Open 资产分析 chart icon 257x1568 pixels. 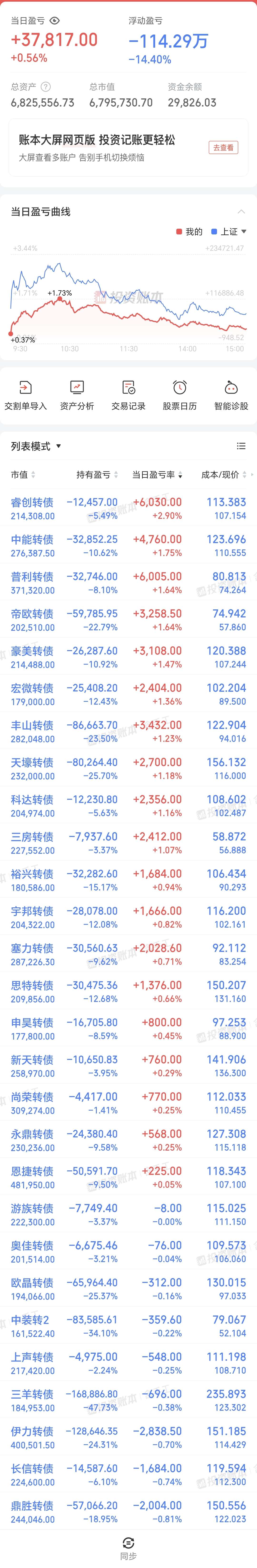(x=77, y=387)
